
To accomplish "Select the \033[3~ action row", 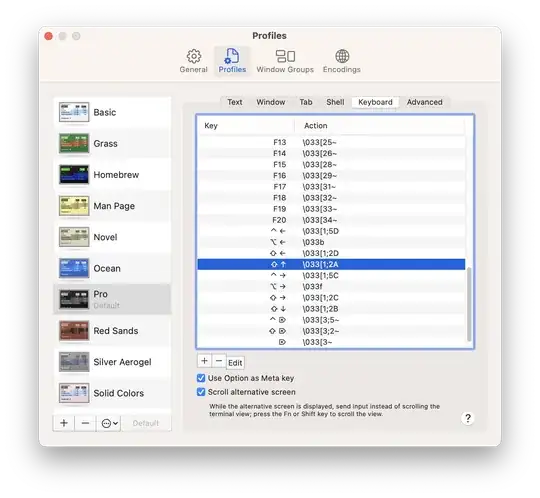I will pyautogui.click(x=331, y=342).
